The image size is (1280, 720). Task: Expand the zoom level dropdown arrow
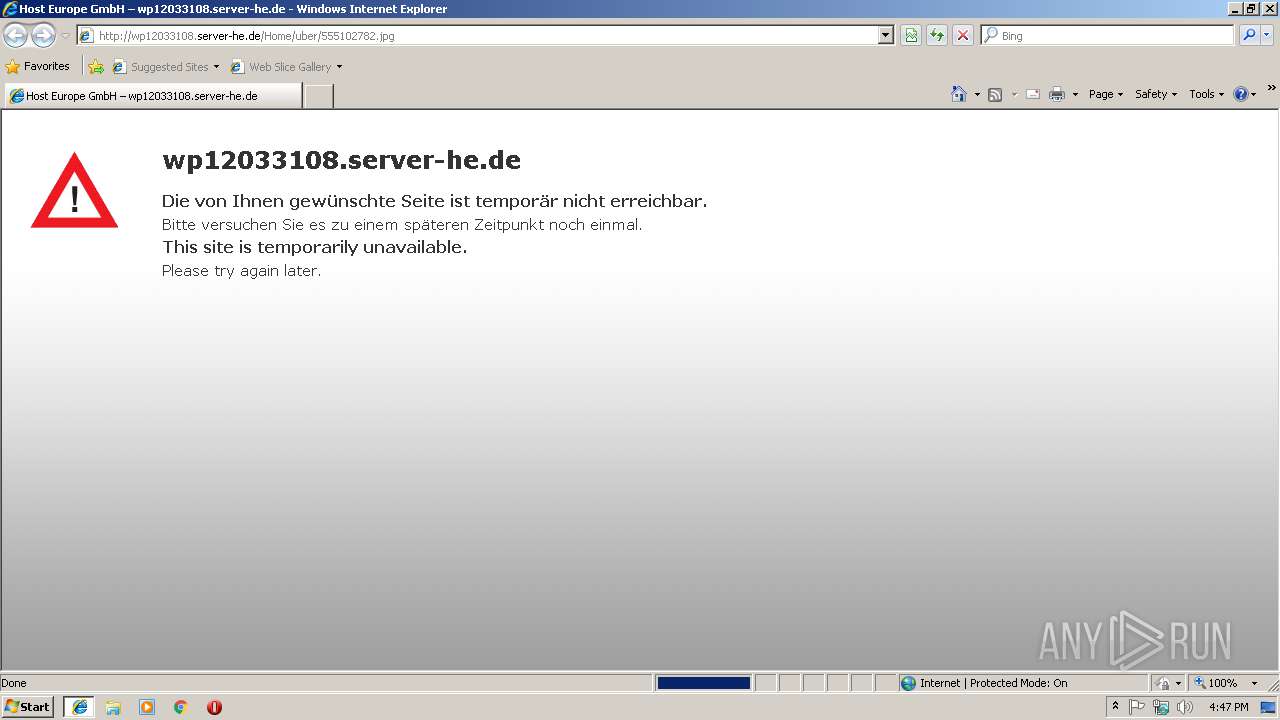click(x=1254, y=683)
